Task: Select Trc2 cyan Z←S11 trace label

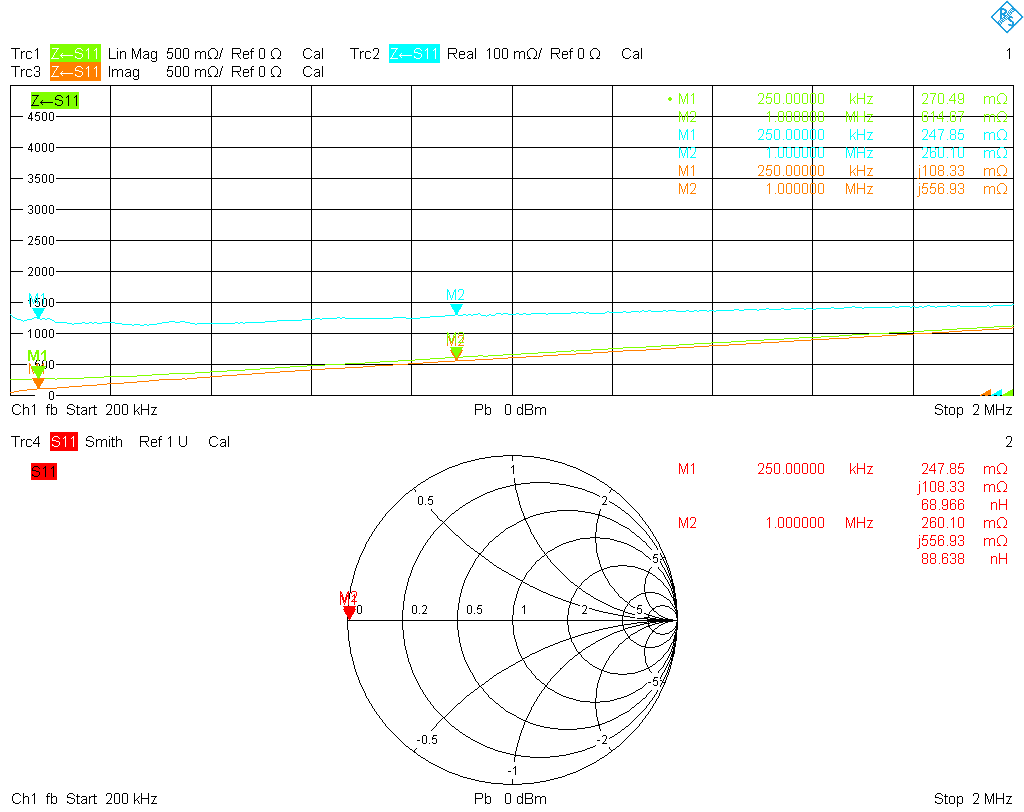Action: (414, 54)
